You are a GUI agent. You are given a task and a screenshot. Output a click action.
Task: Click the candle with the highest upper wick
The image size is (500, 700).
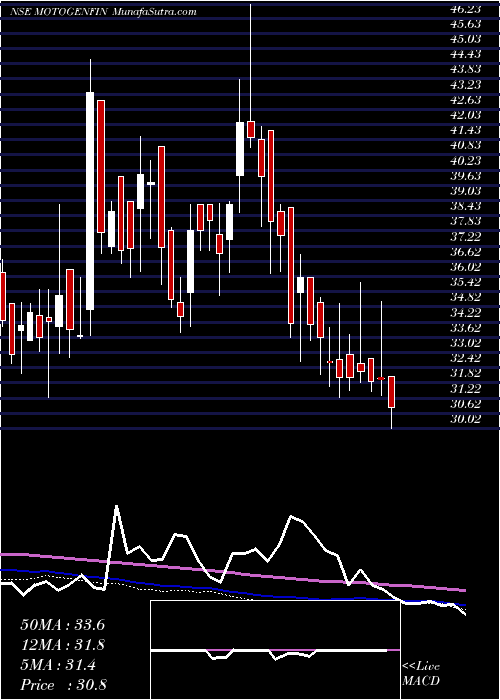[250, 129]
